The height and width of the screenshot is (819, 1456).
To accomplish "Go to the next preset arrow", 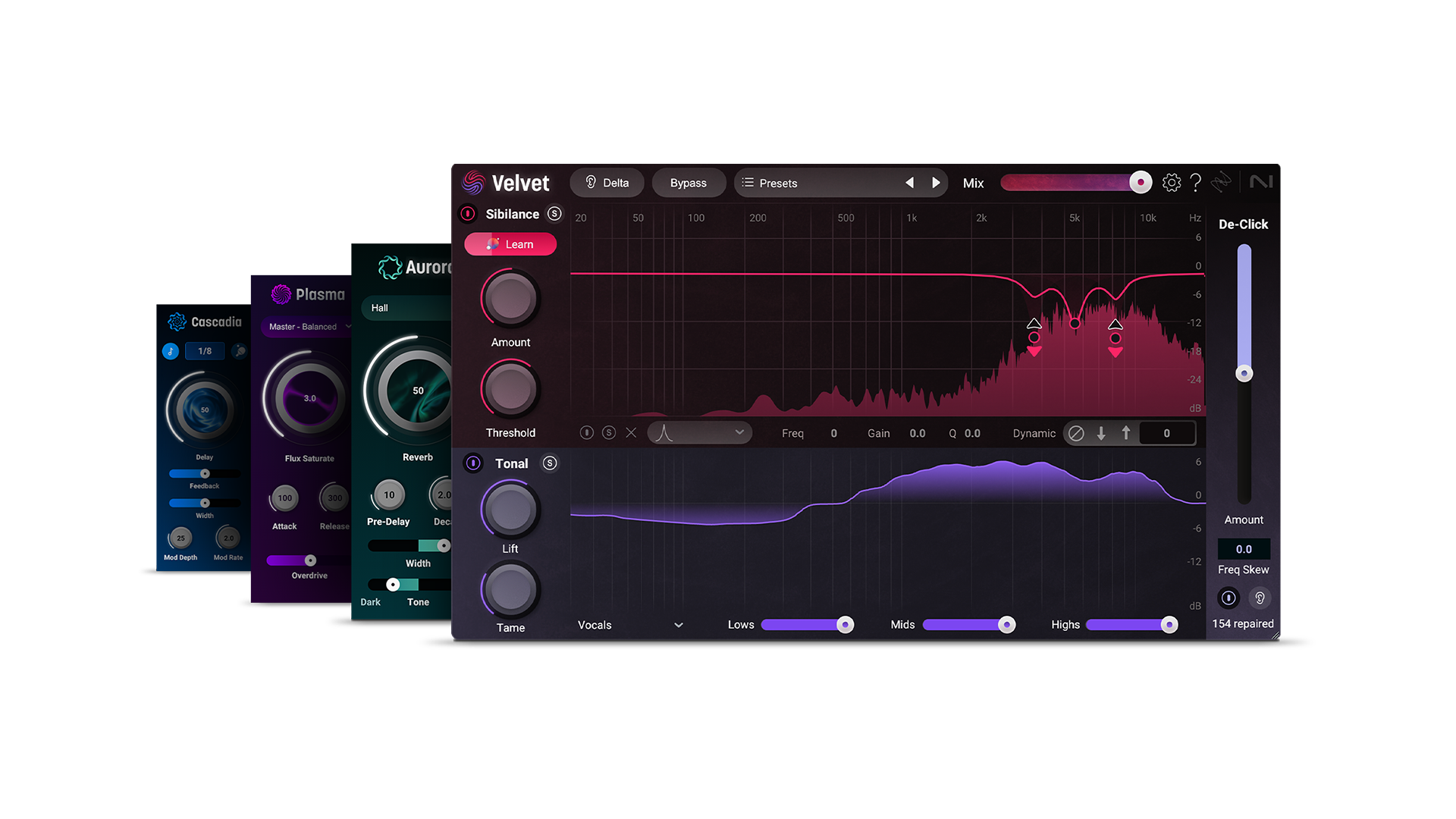I will [936, 183].
